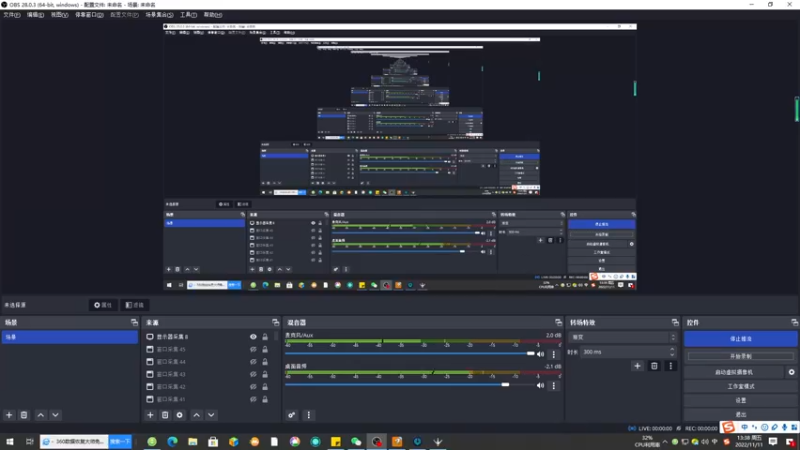Open the 工具 menu
The width and height of the screenshot is (800, 450).
[x=188, y=15]
